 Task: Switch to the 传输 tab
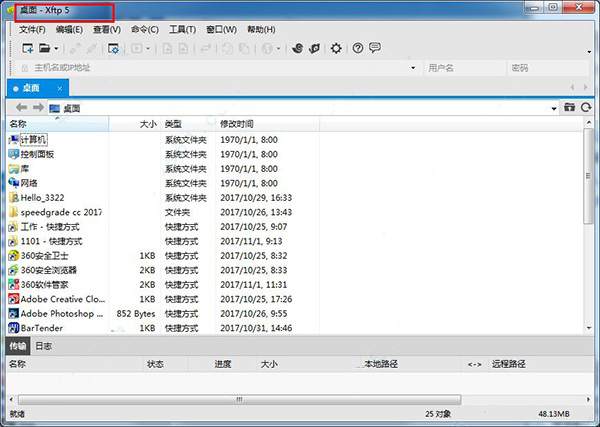18,346
